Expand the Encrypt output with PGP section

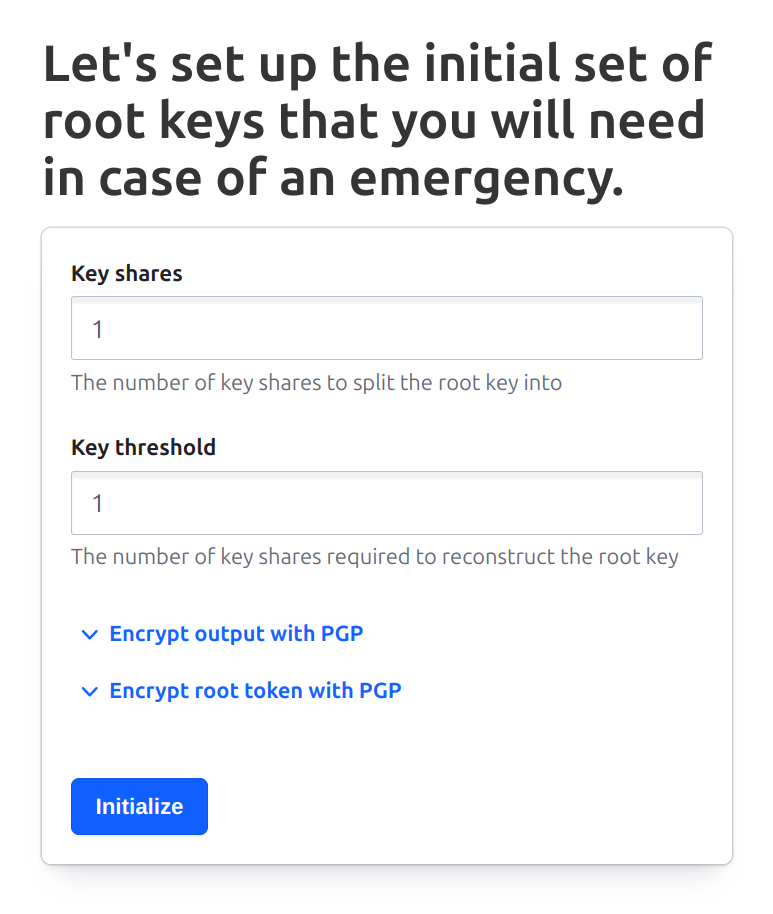pos(236,634)
